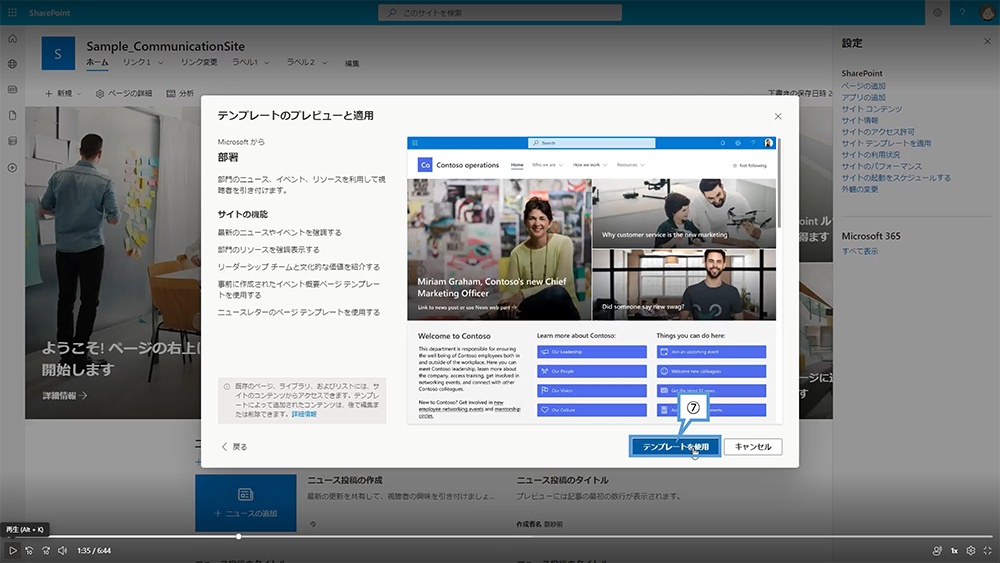This screenshot has height=563, width=1000.
Task: Click the Sample_CommunicationSite title
Action: [166, 46]
